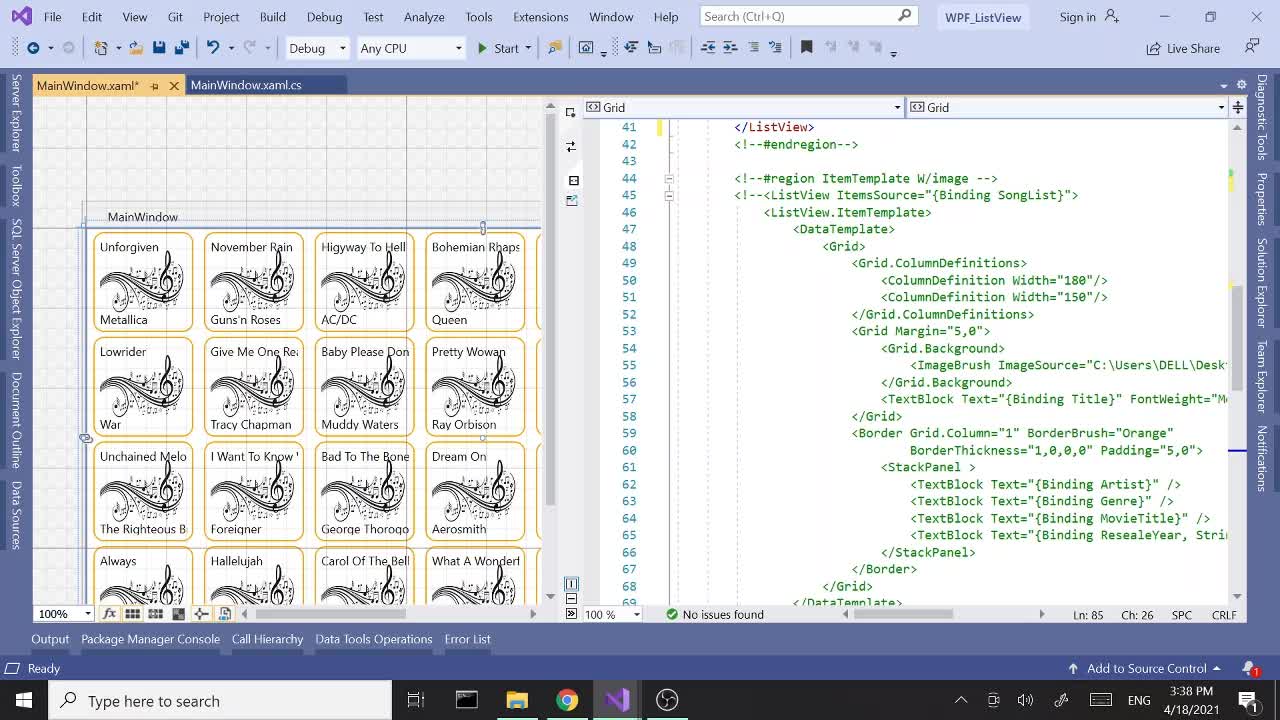Toggle disable project code icon in designer
This screenshot has height=720, width=1280.
click(x=224, y=614)
